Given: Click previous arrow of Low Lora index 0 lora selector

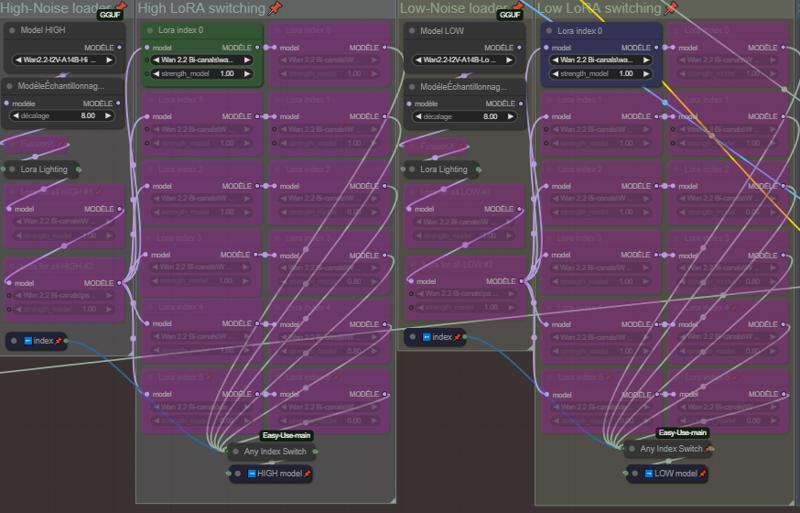Looking at the screenshot, I should click(555, 60).
